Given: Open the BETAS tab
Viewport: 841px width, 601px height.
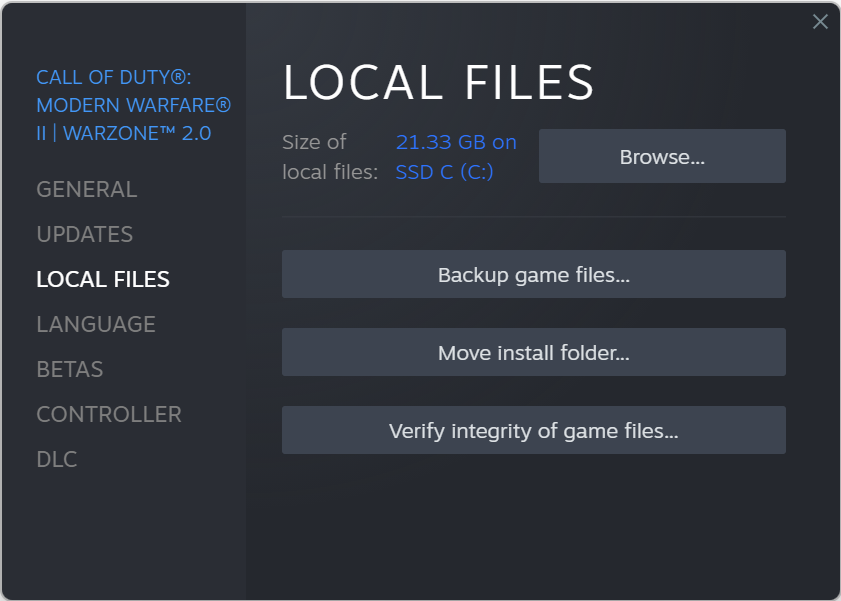Looking at the screenshot, I should coord(70,369).
